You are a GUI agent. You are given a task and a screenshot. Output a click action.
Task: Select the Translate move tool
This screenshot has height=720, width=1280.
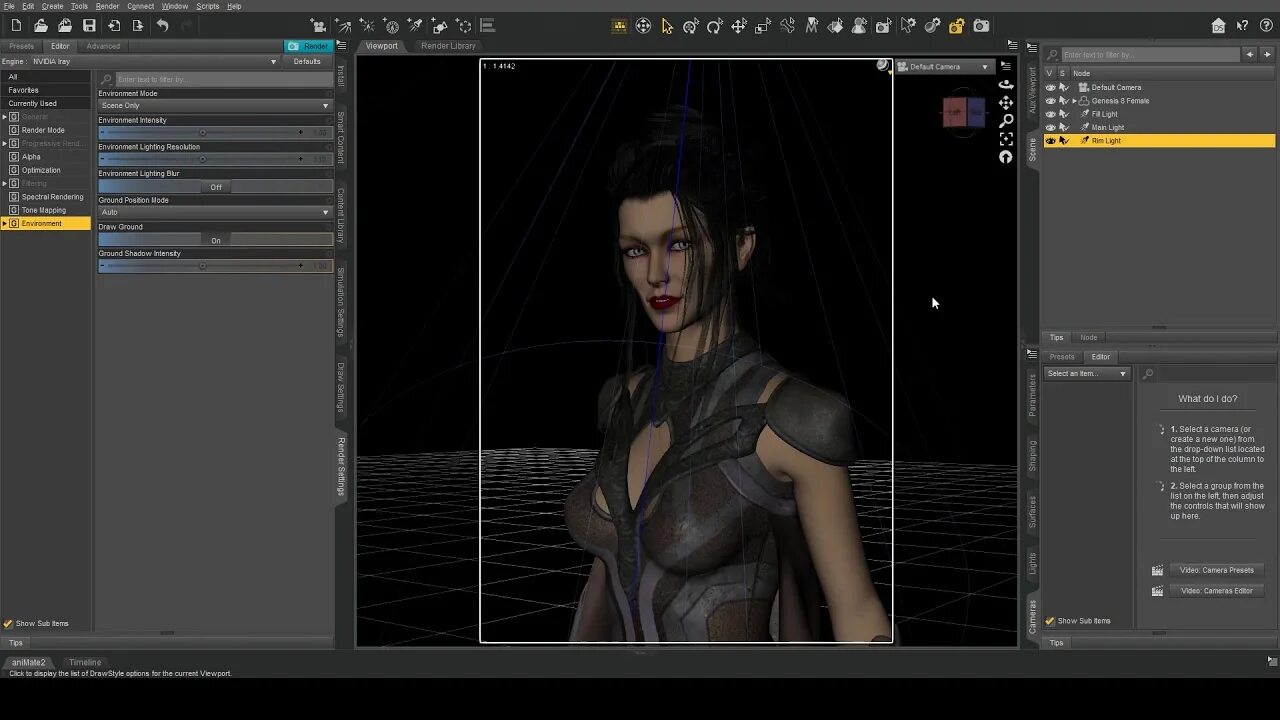739,26
